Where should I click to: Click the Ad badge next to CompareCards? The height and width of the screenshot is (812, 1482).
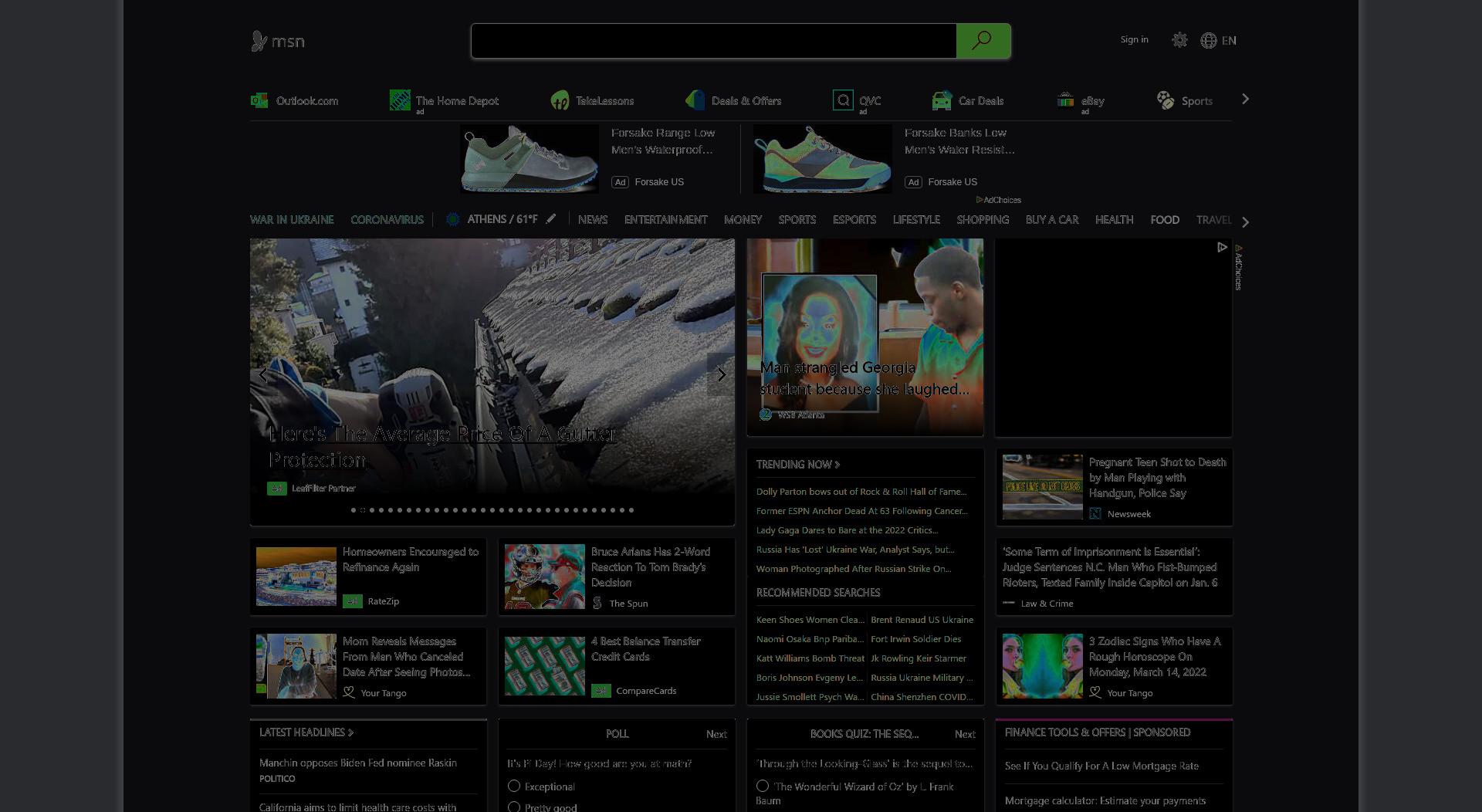point(601,691)
